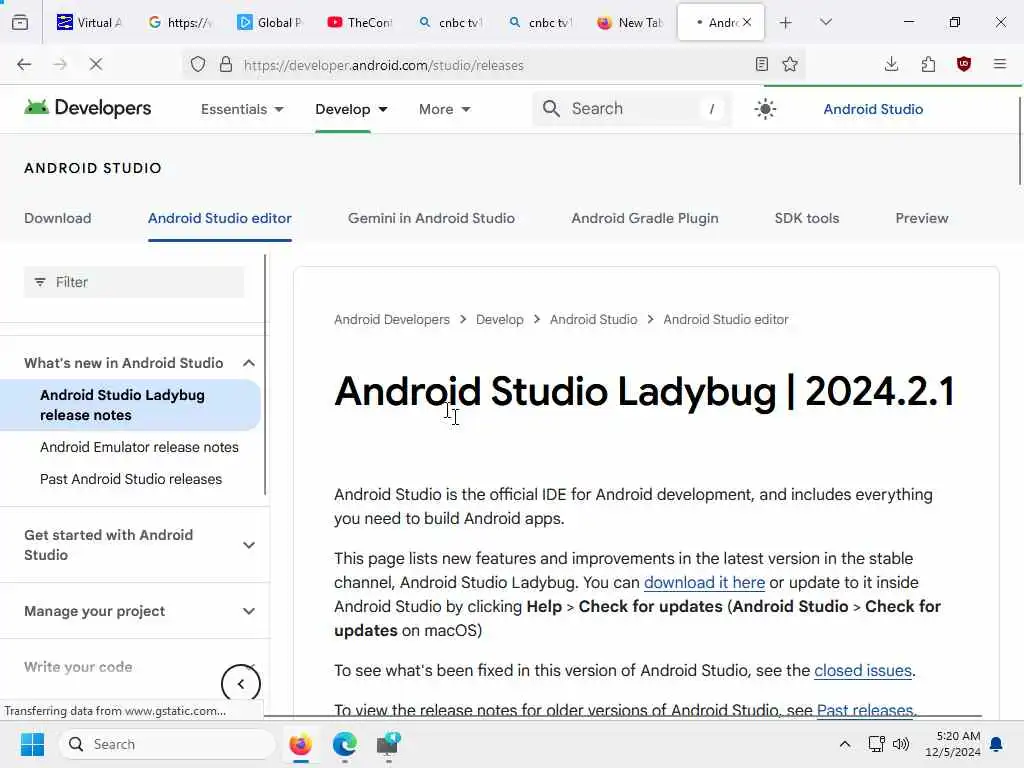
Task: Click the page vertical scrollbar
Action: (1019, 140)
